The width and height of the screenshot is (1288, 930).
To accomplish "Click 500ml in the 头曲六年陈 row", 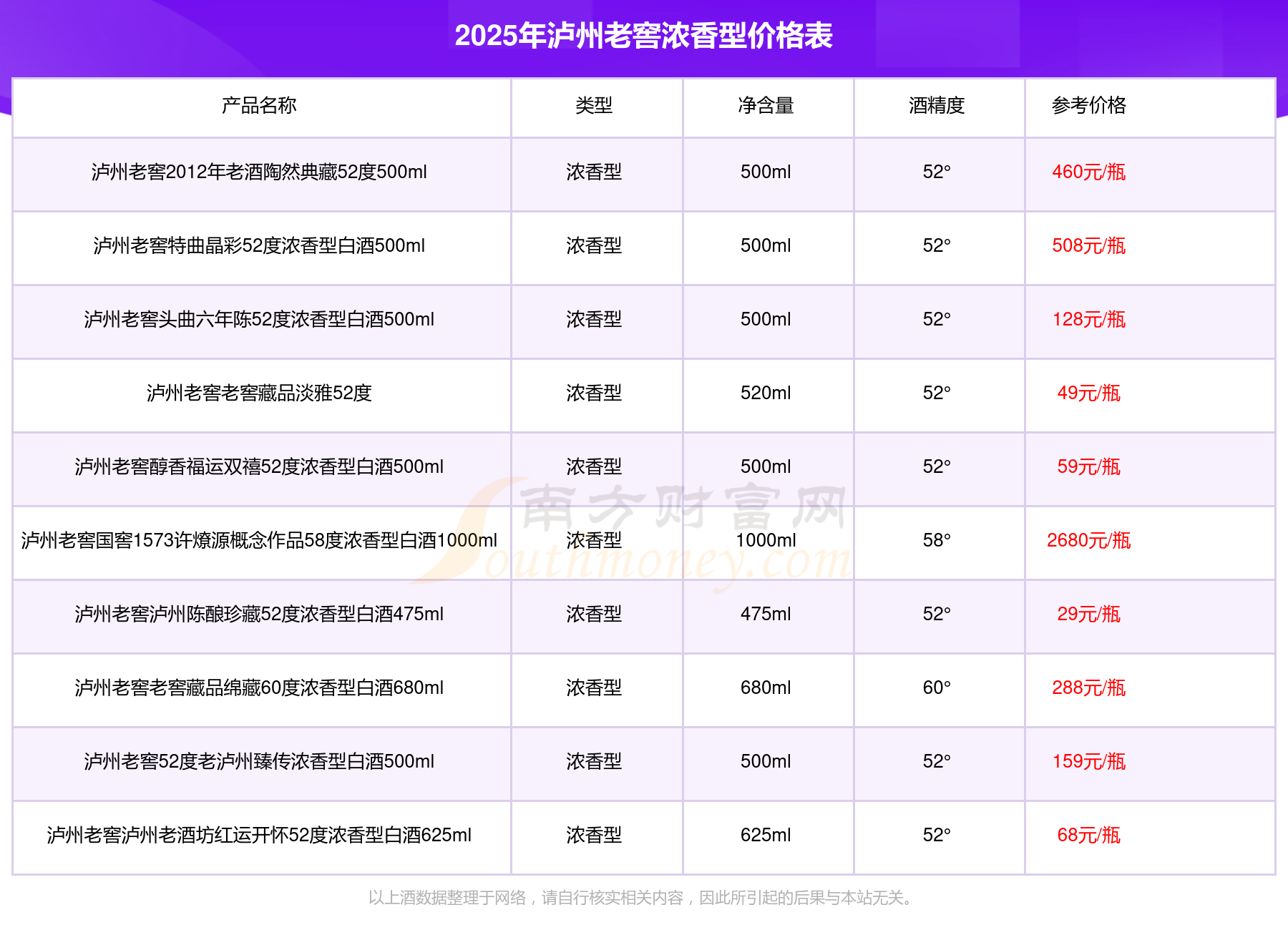I will pos(766,320).
